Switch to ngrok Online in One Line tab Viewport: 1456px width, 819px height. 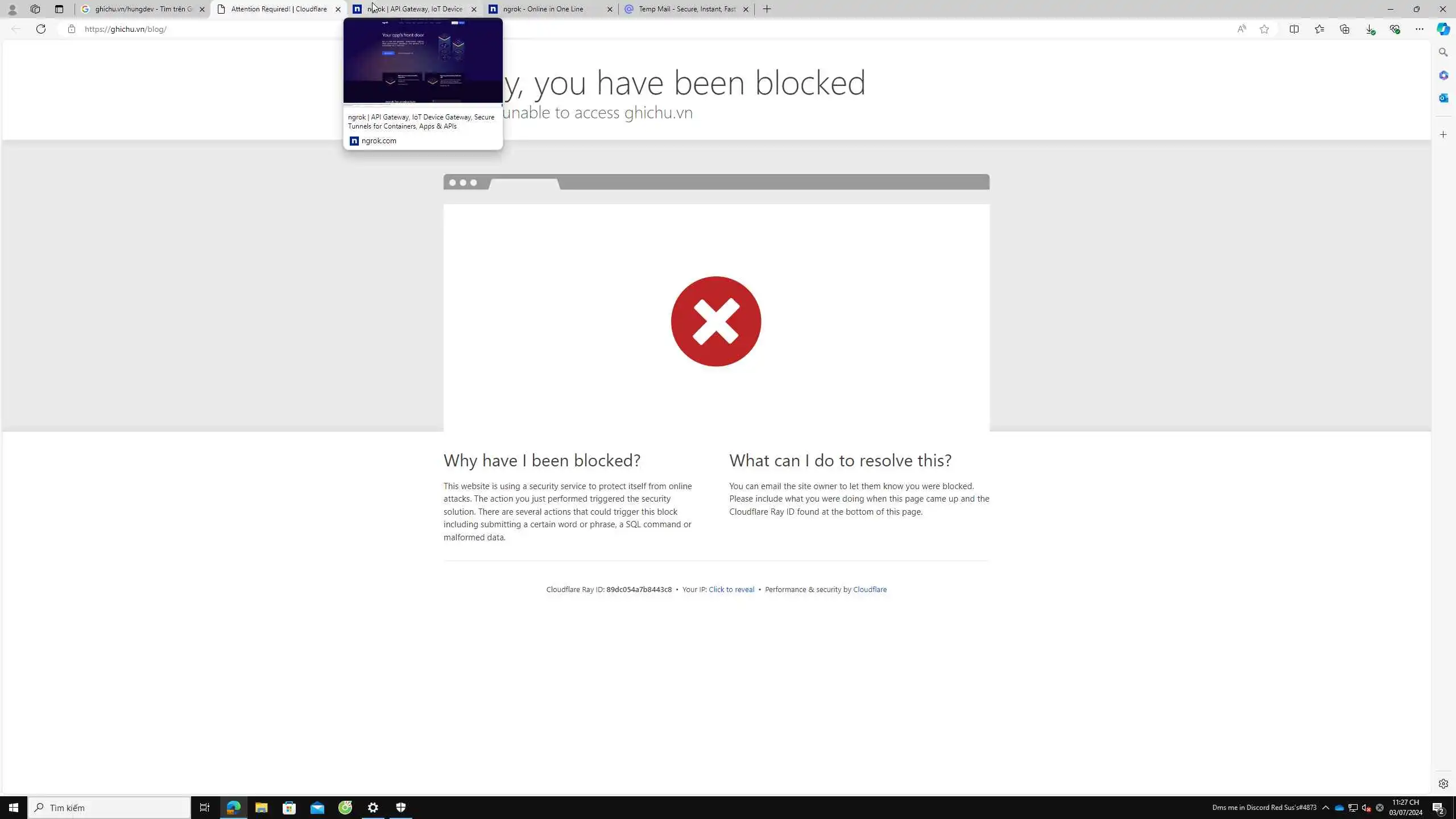coord(543,9)
